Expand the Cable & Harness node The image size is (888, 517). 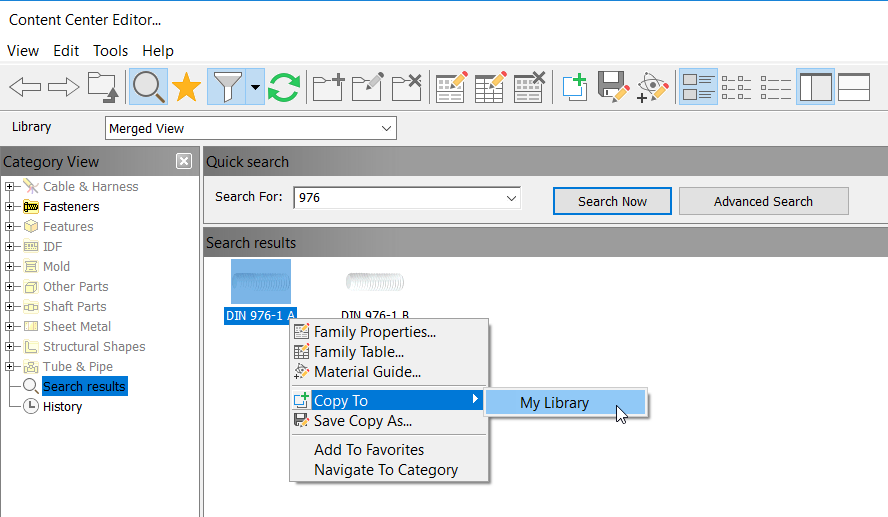pos(9,186)
